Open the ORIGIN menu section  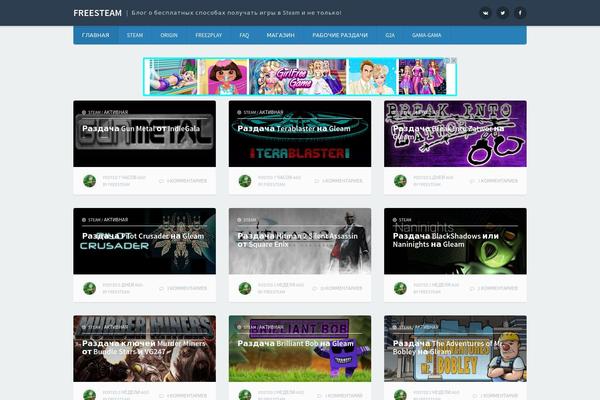click(x=169, y=35)
